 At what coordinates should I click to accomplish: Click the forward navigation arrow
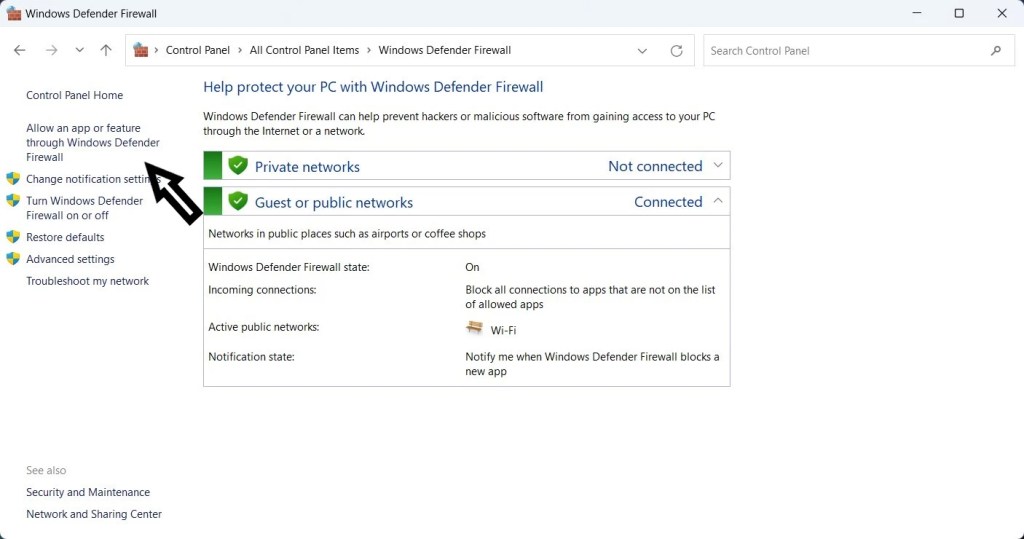[51, 50]
